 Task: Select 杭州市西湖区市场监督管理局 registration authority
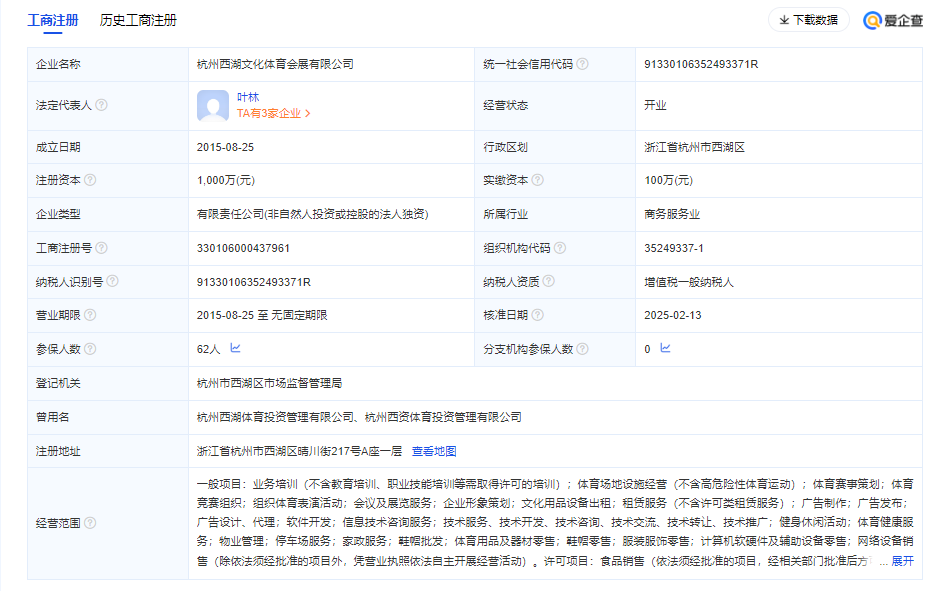pyautogui.click(x=269, y=383)
